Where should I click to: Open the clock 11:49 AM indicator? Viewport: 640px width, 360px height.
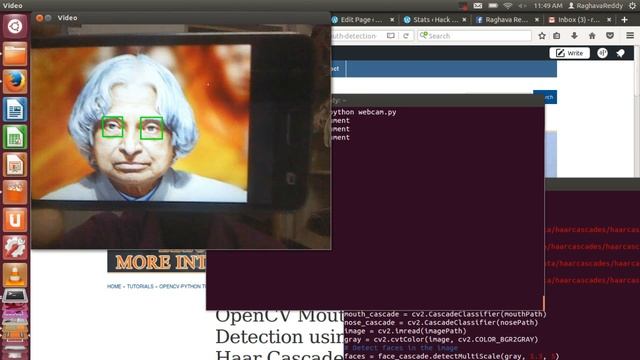(548, 6)
